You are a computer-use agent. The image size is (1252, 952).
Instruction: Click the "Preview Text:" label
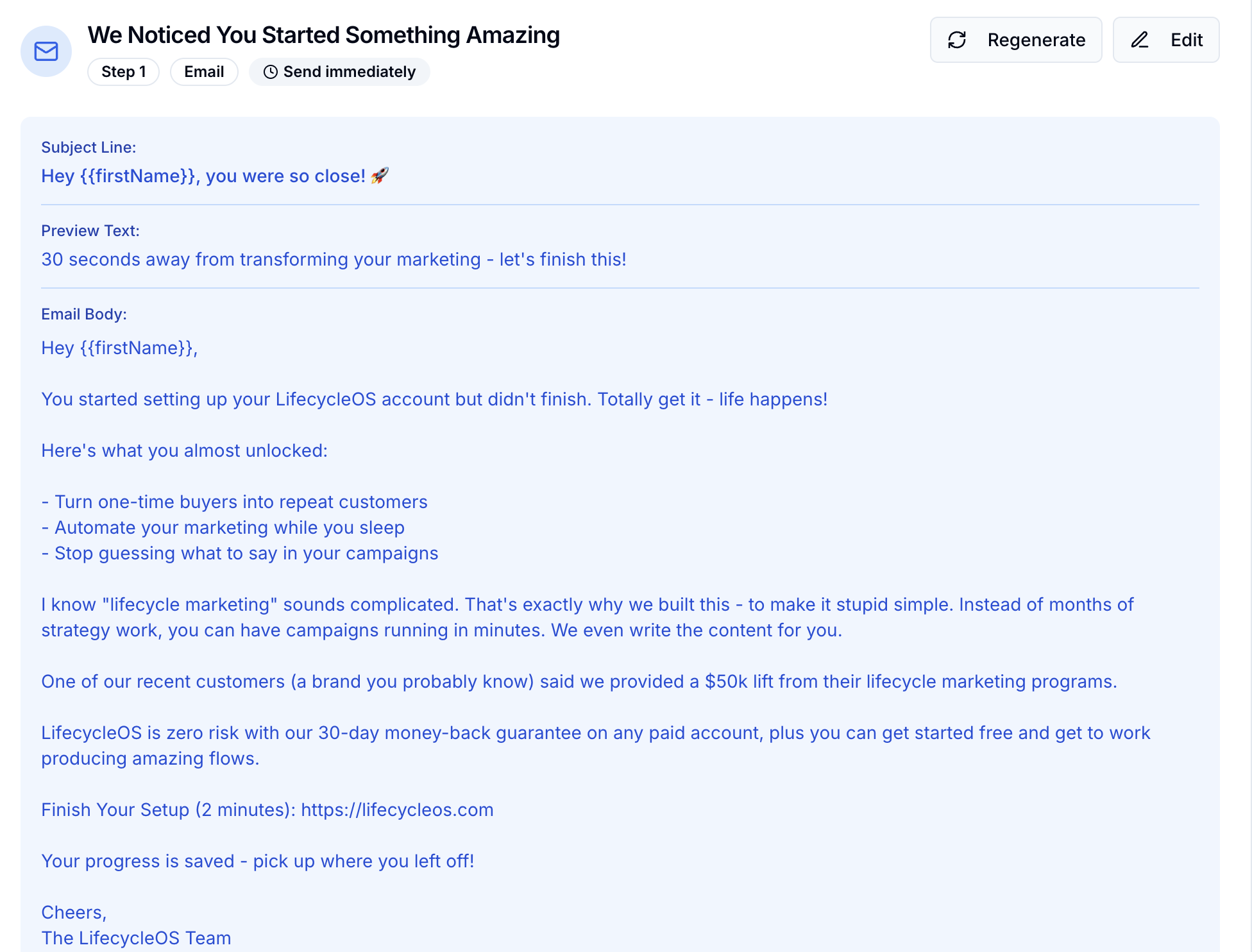pyautogui.click(x=90, y=230)
